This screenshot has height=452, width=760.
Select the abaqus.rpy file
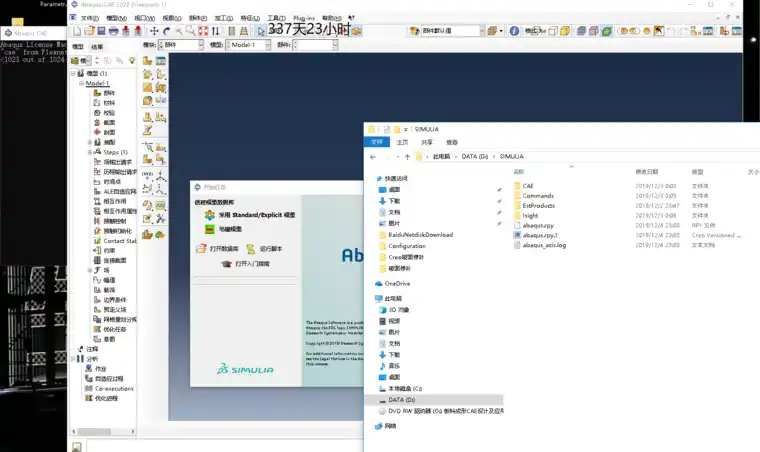click(x=538, y=225)
